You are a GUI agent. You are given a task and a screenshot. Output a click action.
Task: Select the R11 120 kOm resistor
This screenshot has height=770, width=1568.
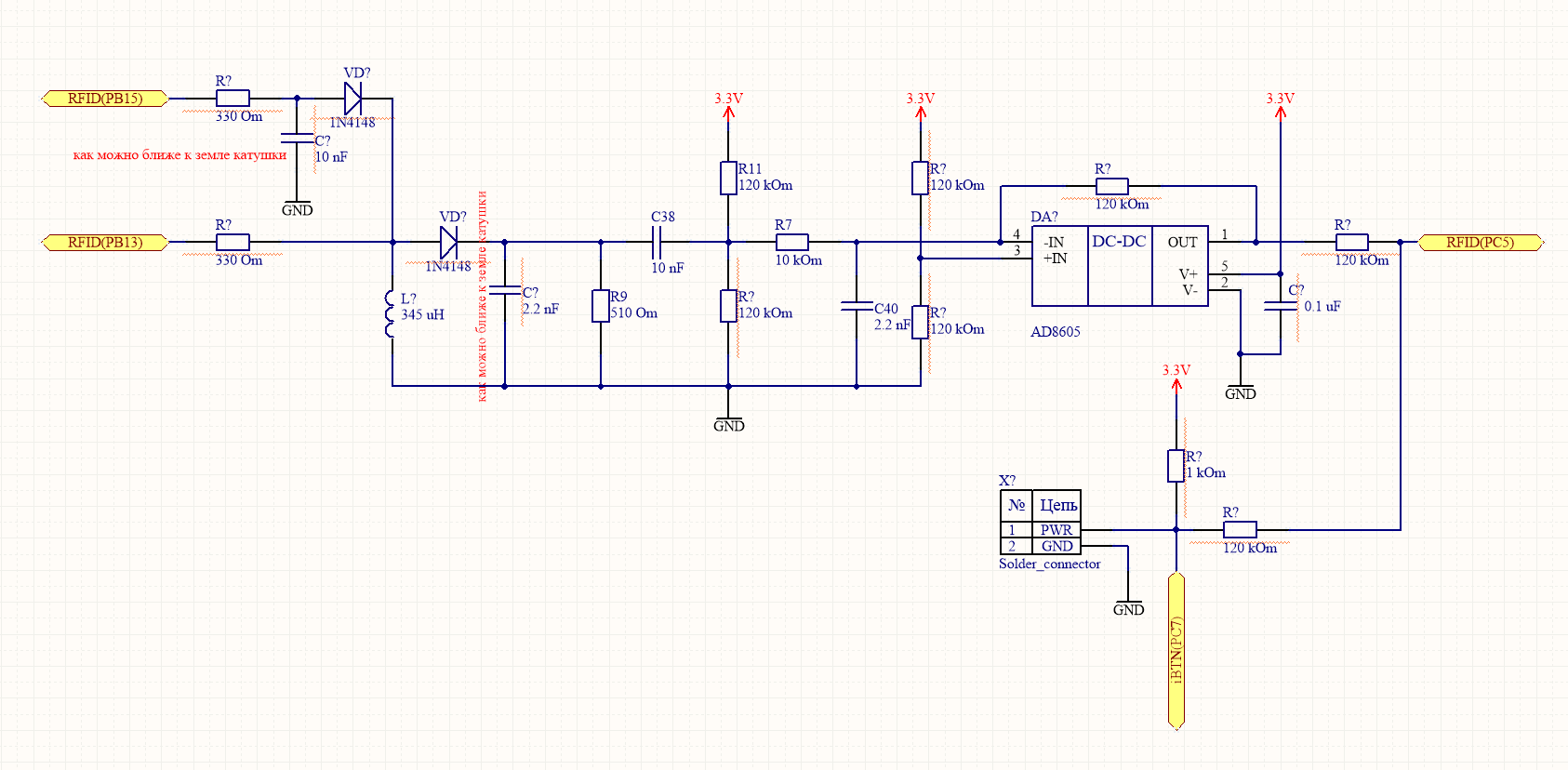click(x=728, y=178)
